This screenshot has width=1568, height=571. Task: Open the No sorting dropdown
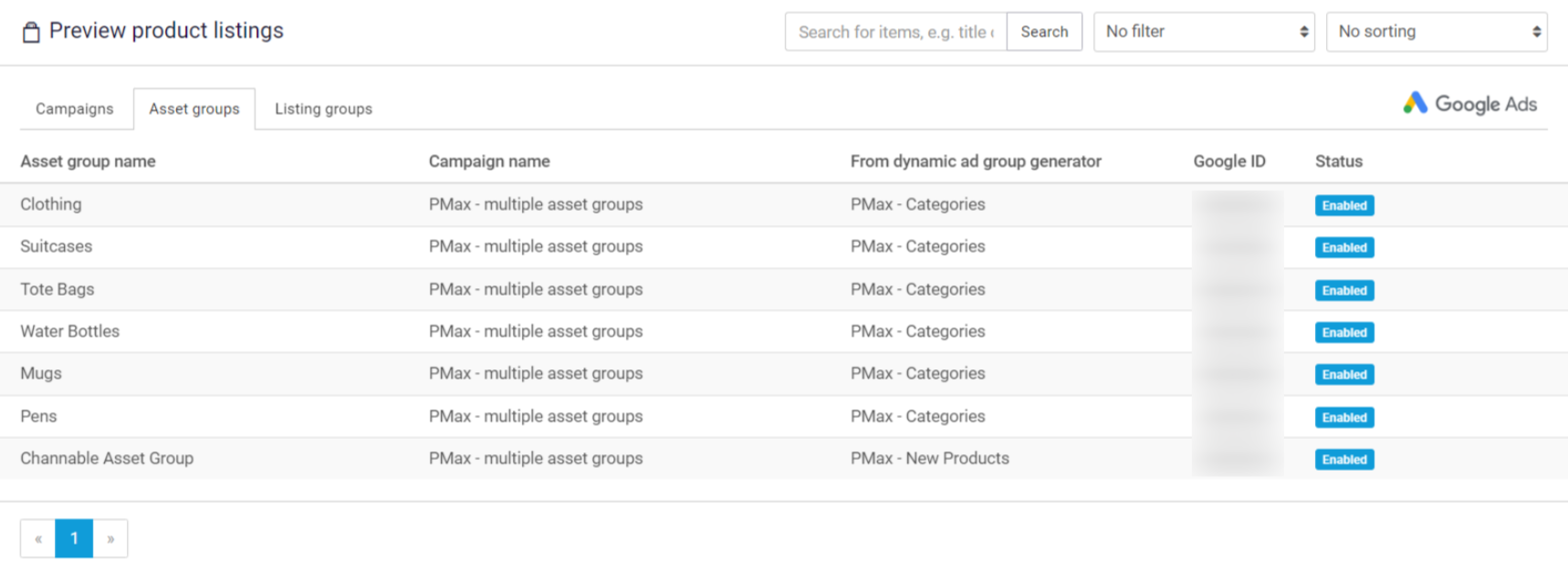(x=1436, y=32)
